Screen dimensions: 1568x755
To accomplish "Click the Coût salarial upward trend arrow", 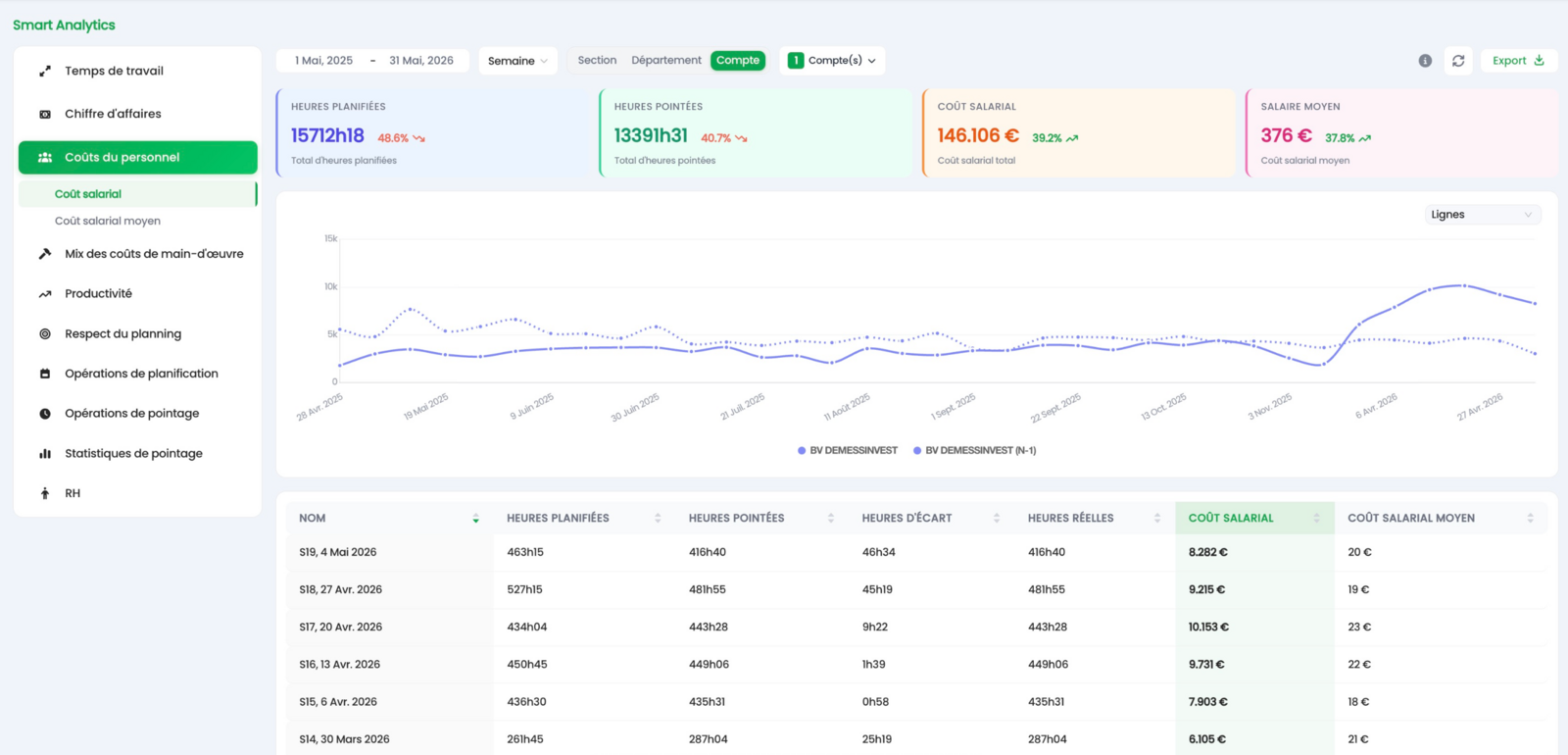I will point(1072,139).
